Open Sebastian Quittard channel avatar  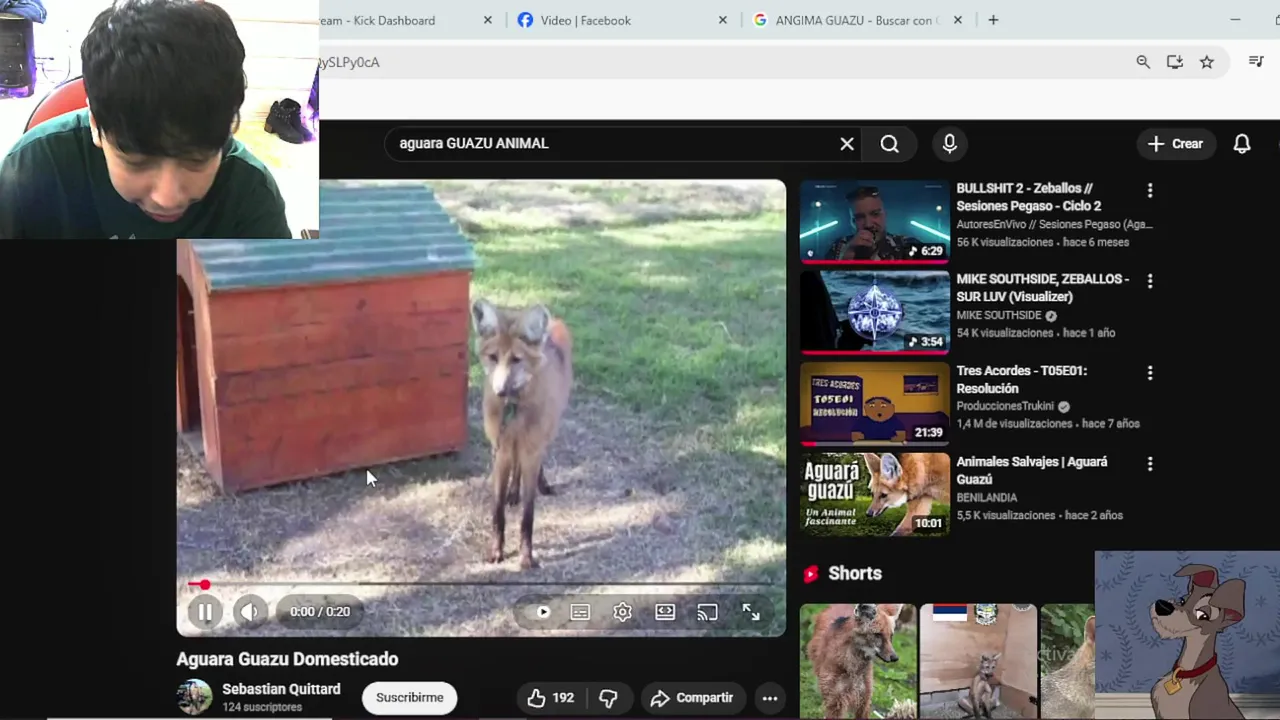point(194,697)
